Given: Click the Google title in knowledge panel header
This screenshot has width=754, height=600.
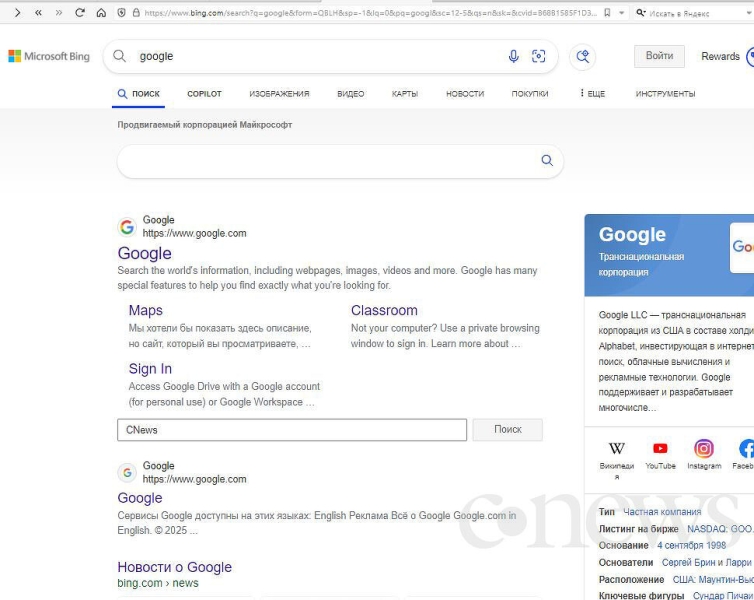Looking at the screenshot, I should point(632,235).
